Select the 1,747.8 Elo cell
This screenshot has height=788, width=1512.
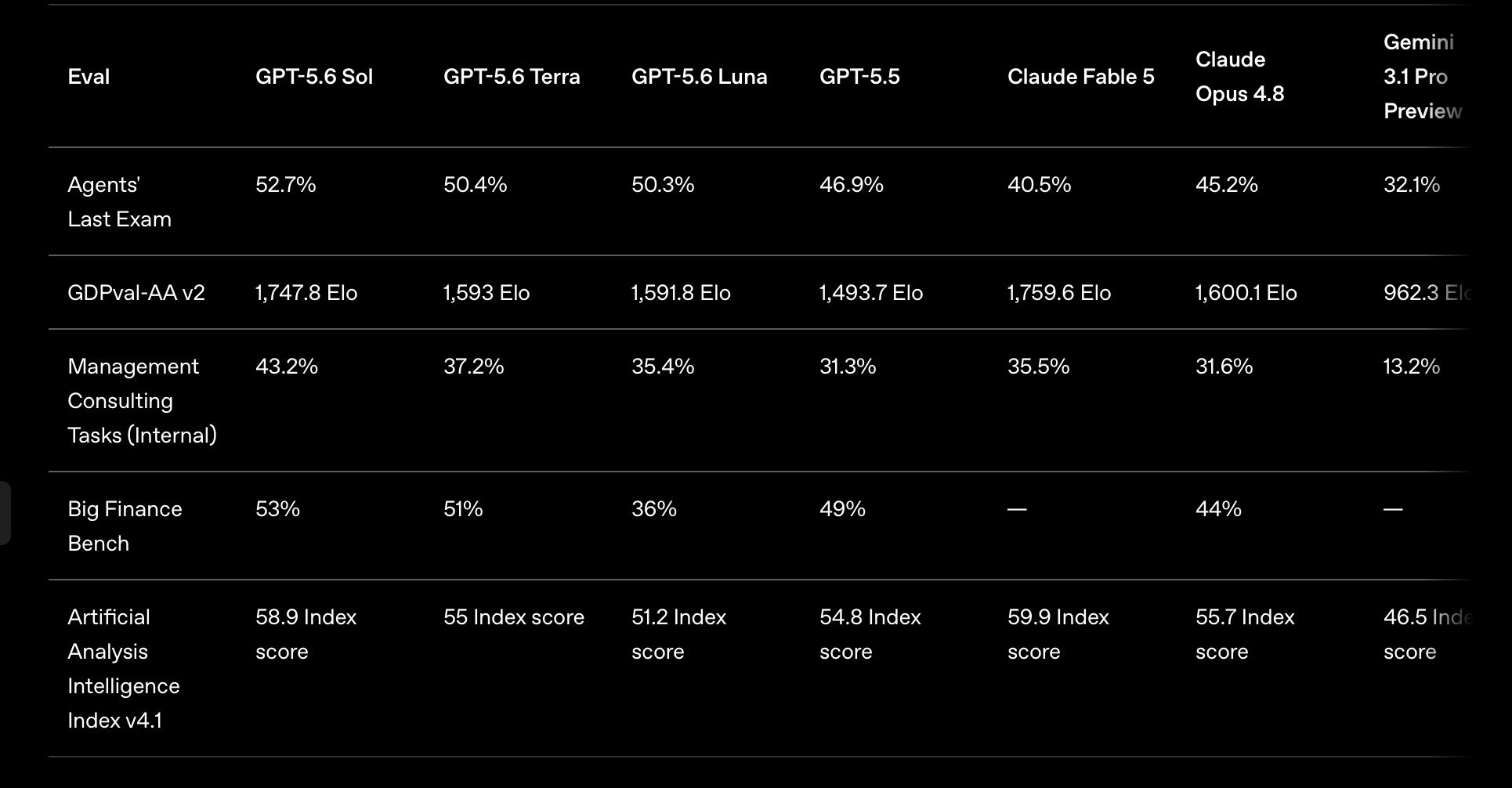306,293
